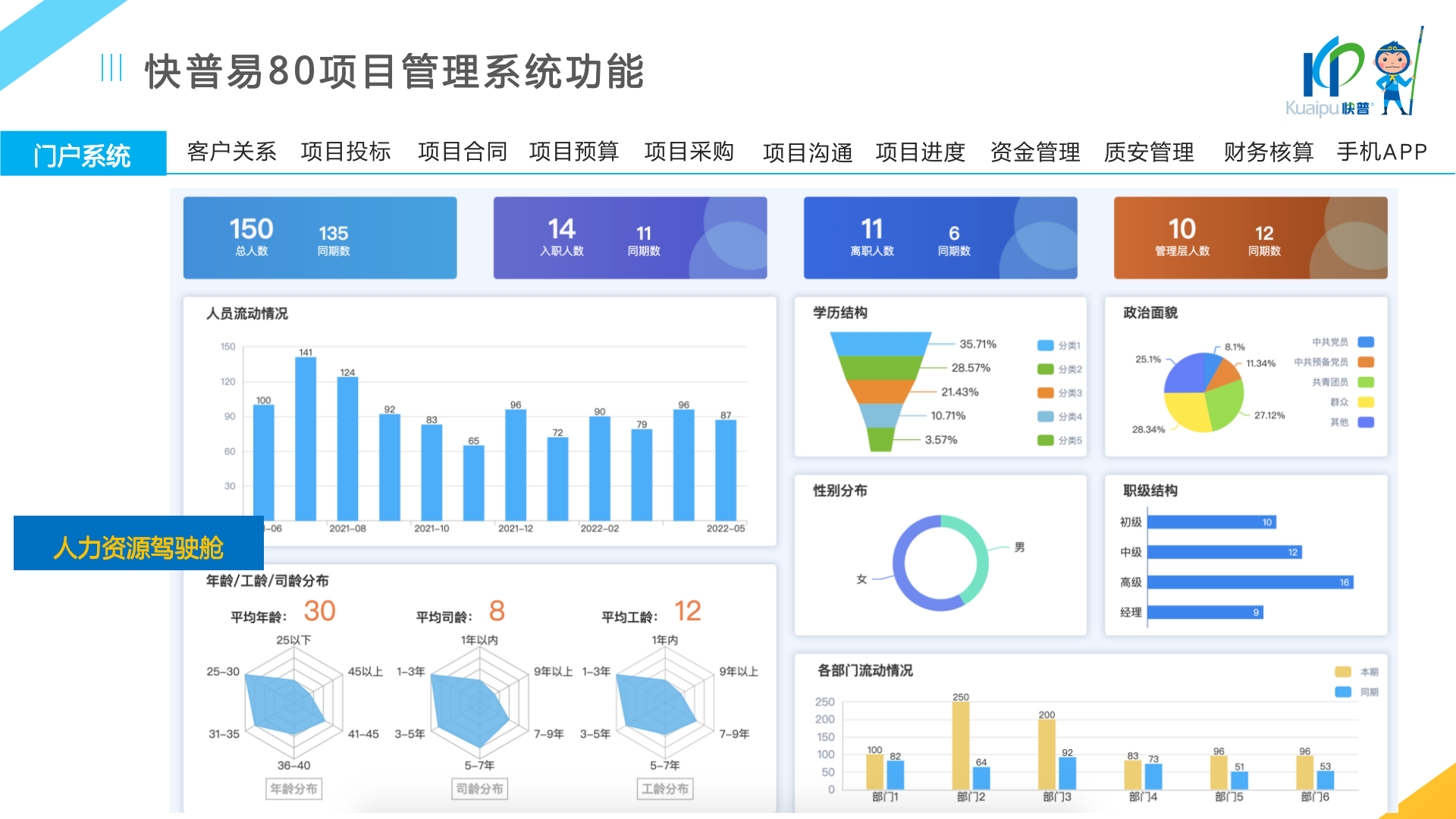Viewport: 1456px width, 819px height.
Task: Click the gender donut chart ring
Action: click(898, 563)
